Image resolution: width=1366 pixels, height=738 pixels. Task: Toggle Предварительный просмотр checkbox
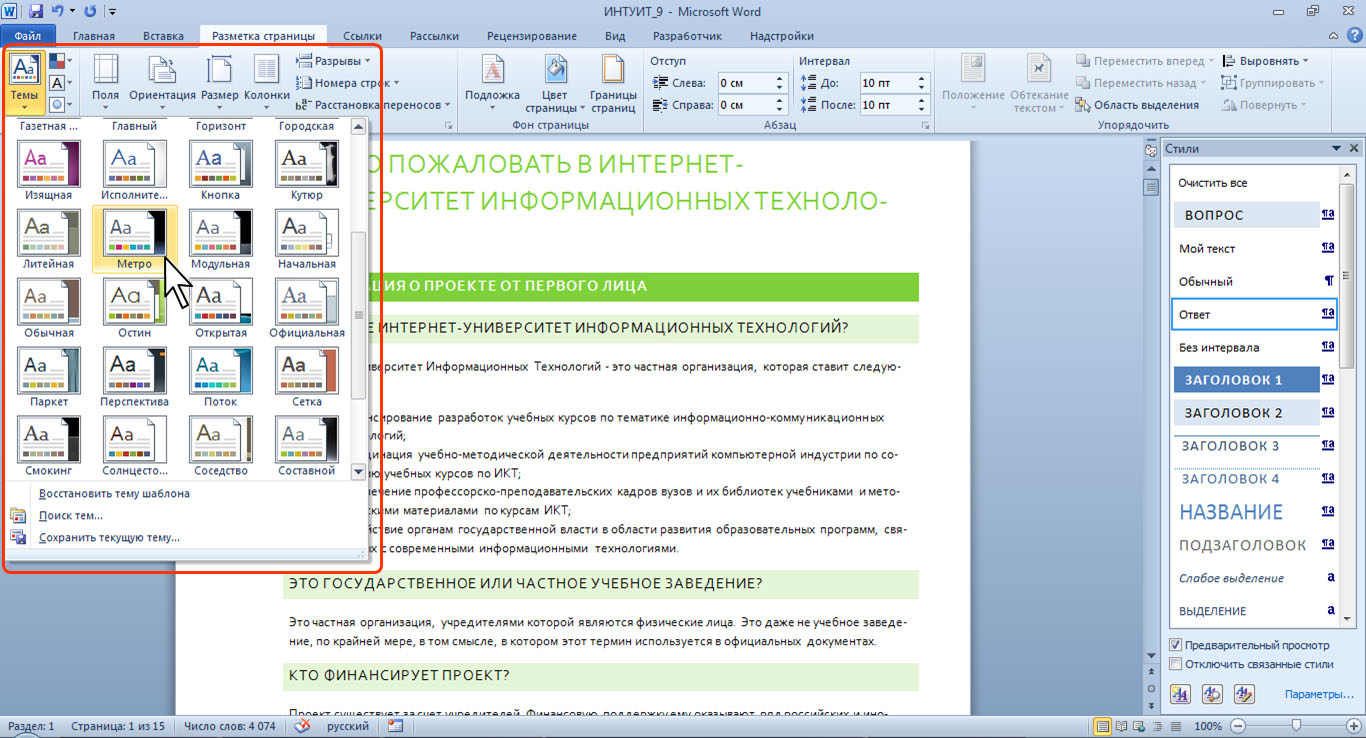[1176, 645]
